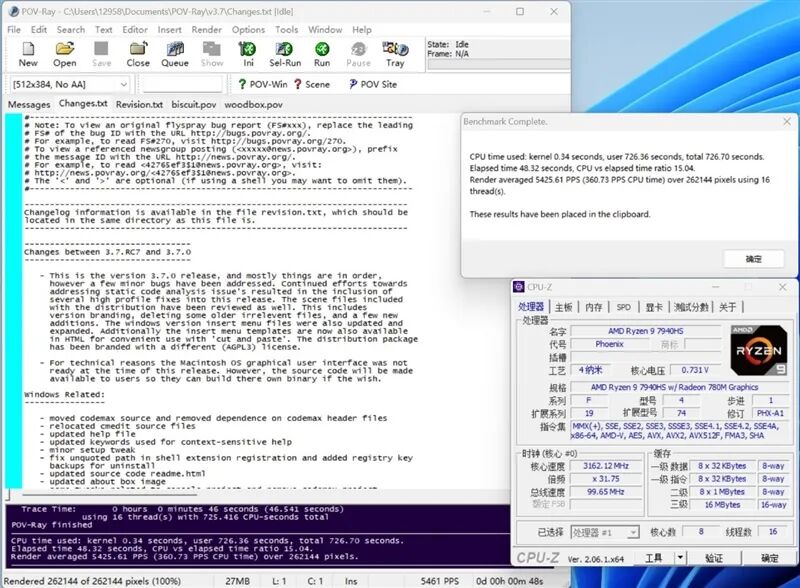Click the Phoenix code name value in CPU-Z

(609, 344)
